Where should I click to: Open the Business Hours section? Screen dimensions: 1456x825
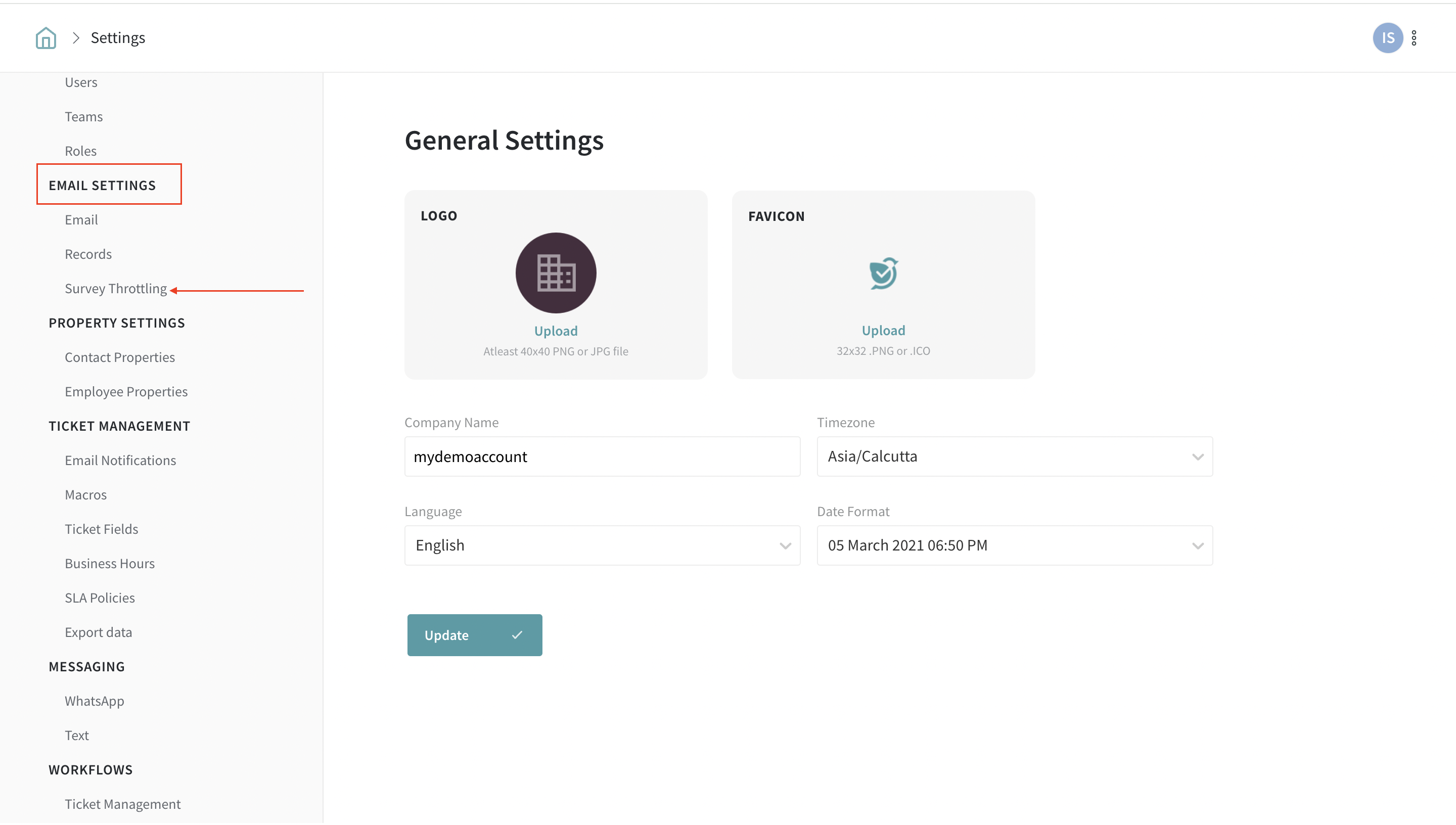tap(109, 563)
